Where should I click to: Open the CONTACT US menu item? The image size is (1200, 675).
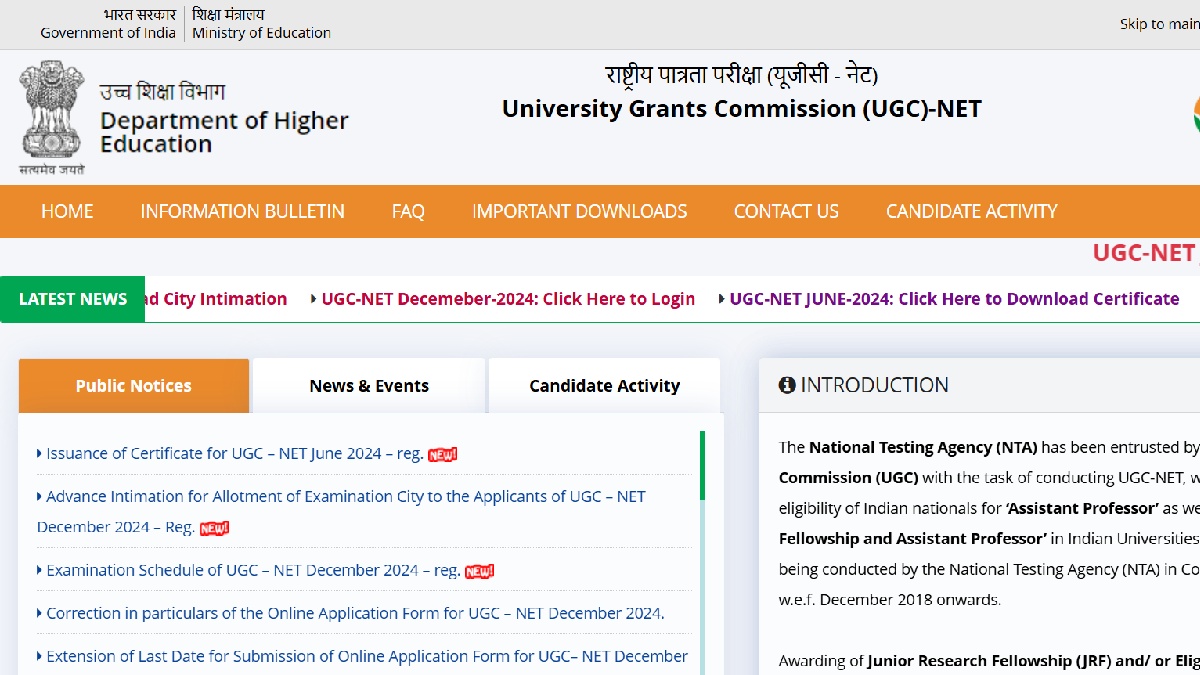coord(786,211)
